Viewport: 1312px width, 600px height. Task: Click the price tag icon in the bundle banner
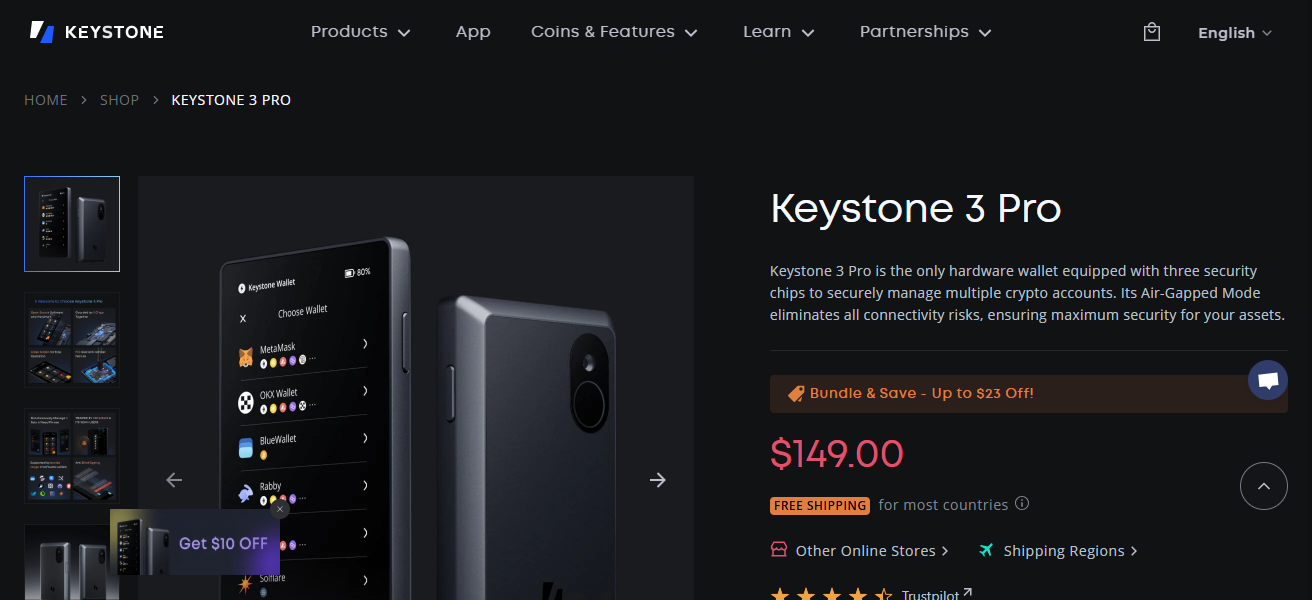pyautogui.click(x=795, y=393)
